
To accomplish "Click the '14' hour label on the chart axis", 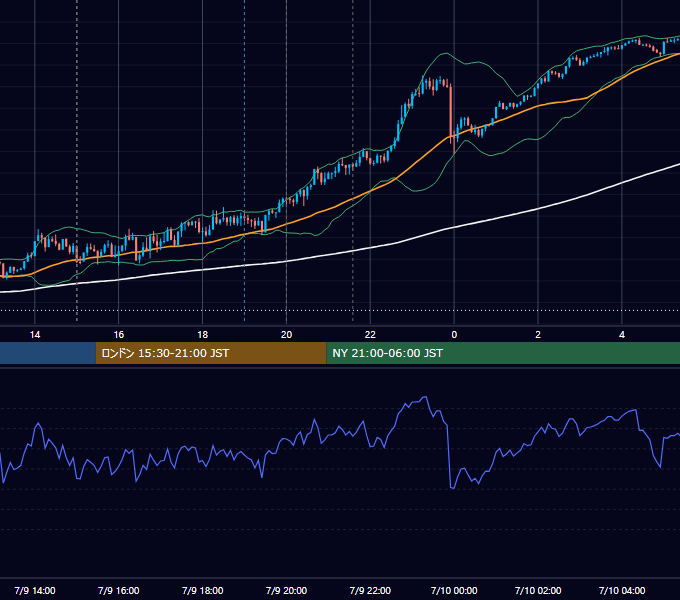I will [x=35, y=335].
